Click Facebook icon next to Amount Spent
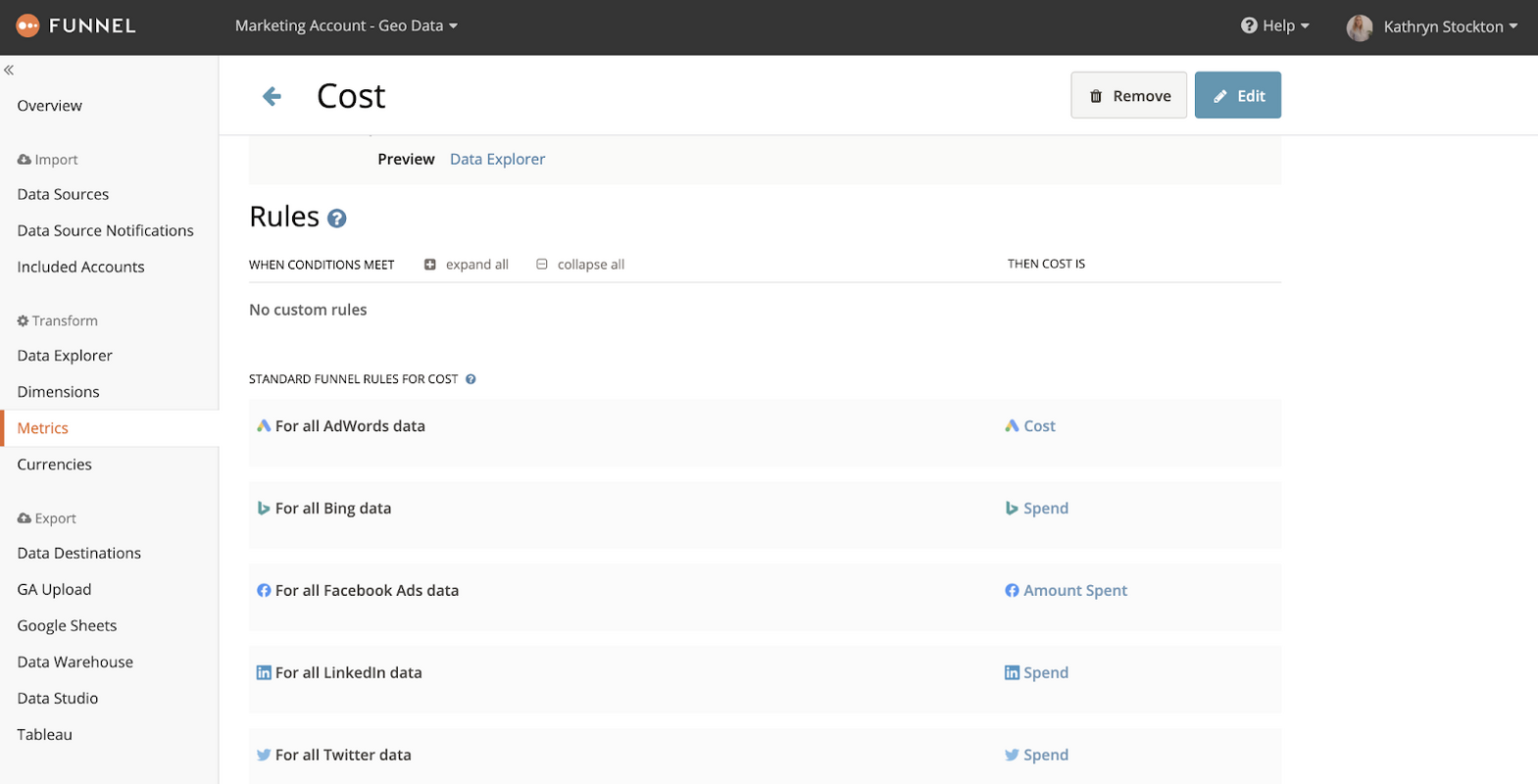1538x784 pixels. click(x=1012, y=591)
